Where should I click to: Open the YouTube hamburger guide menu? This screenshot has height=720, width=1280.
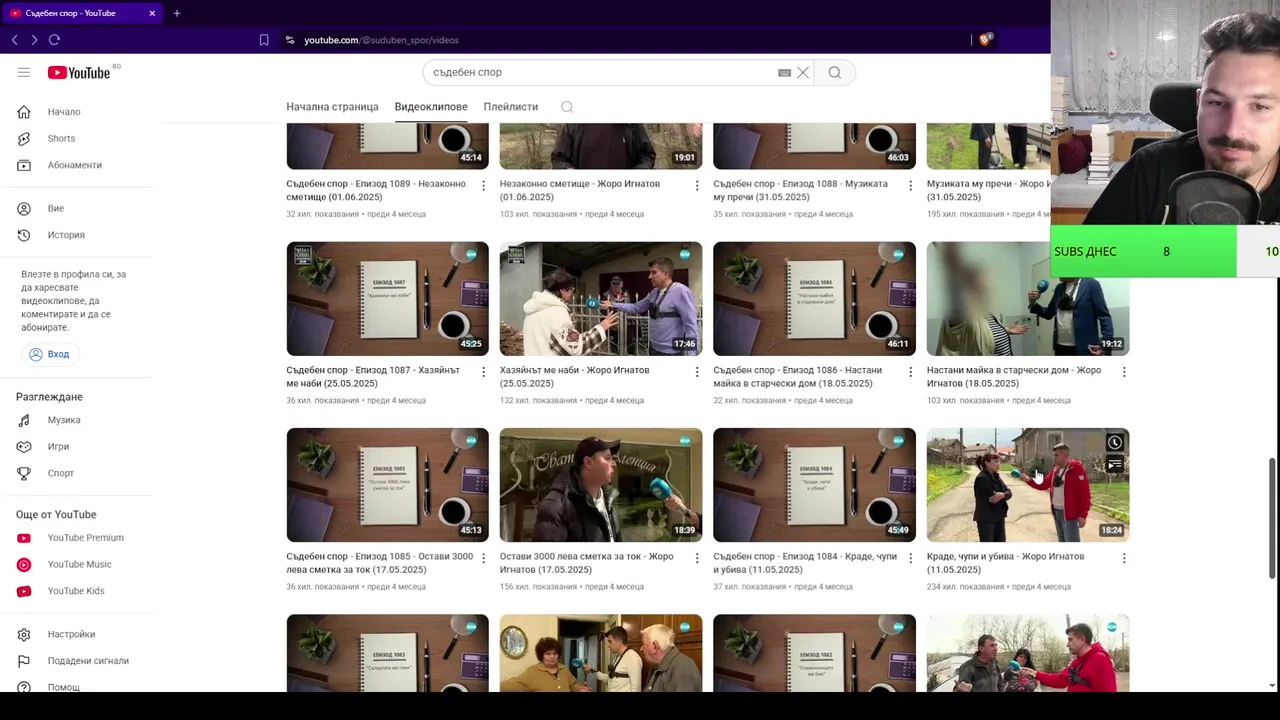(24, 72)
